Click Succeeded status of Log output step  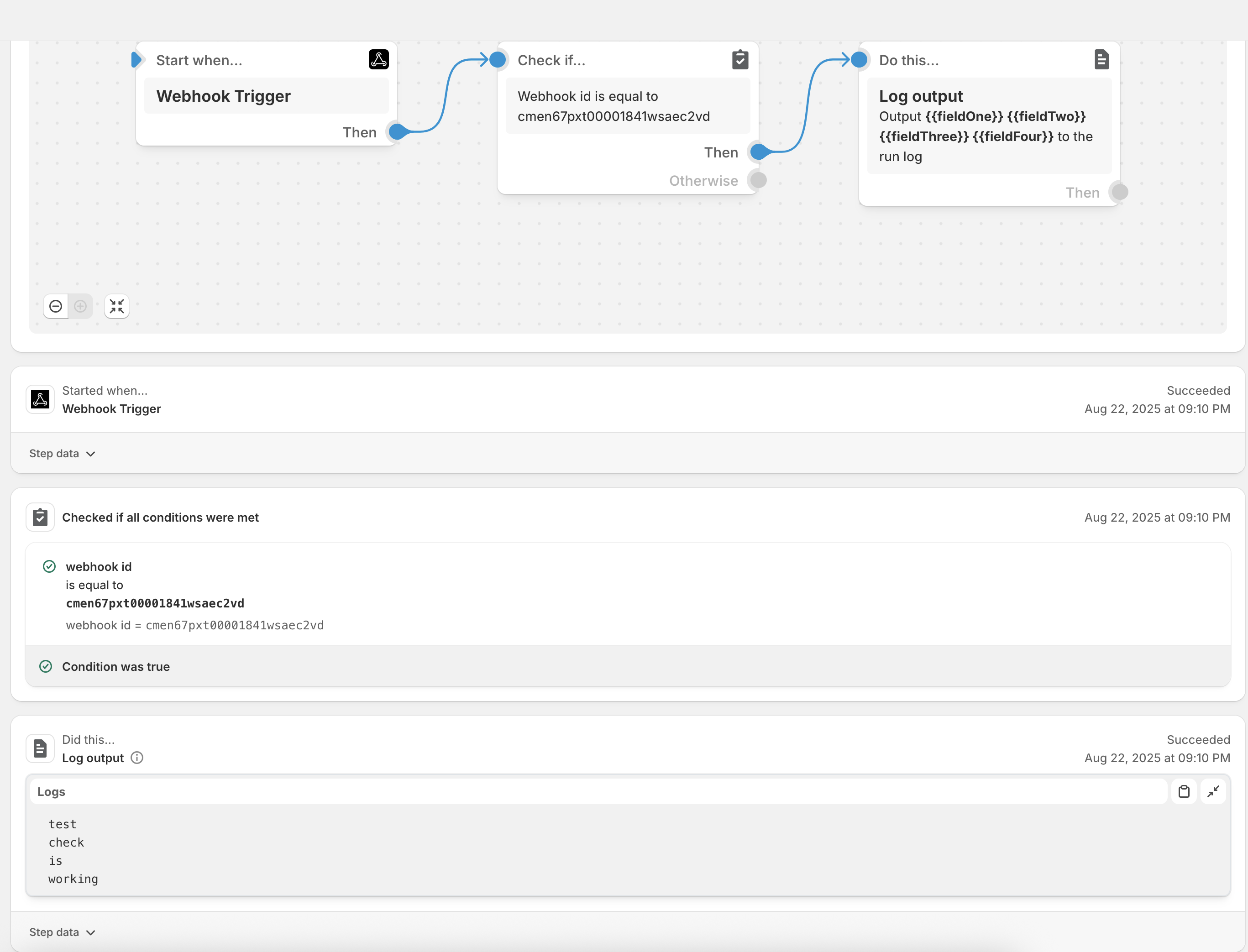[x=1198, y=739]
